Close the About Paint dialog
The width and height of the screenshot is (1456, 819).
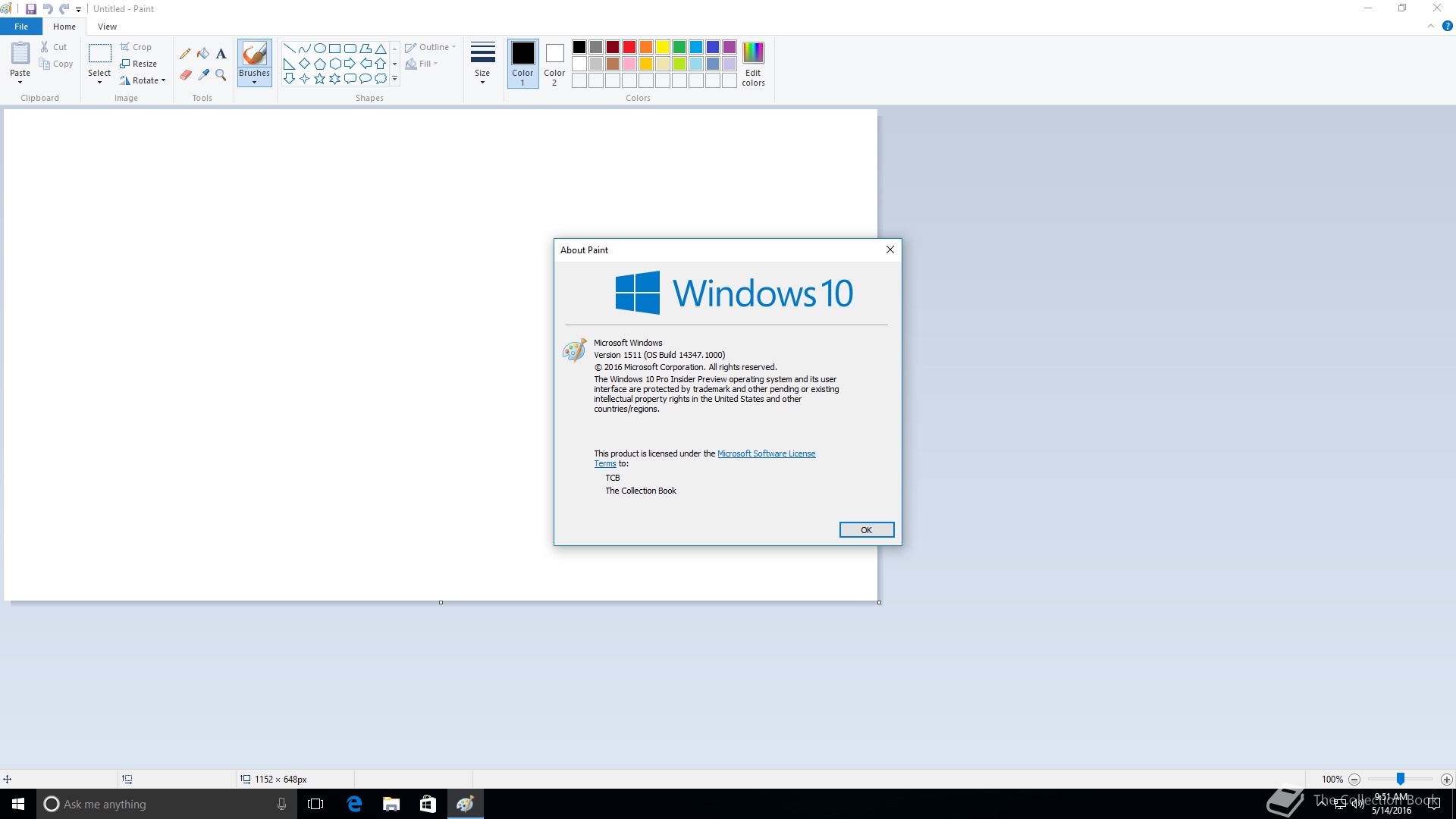point(890,249)
